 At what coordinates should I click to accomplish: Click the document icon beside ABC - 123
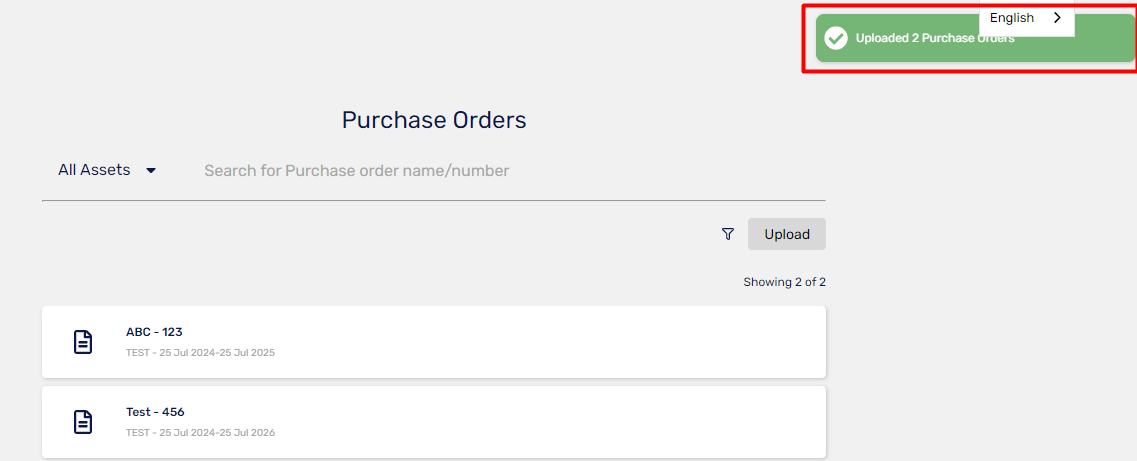tap(83, 342)
